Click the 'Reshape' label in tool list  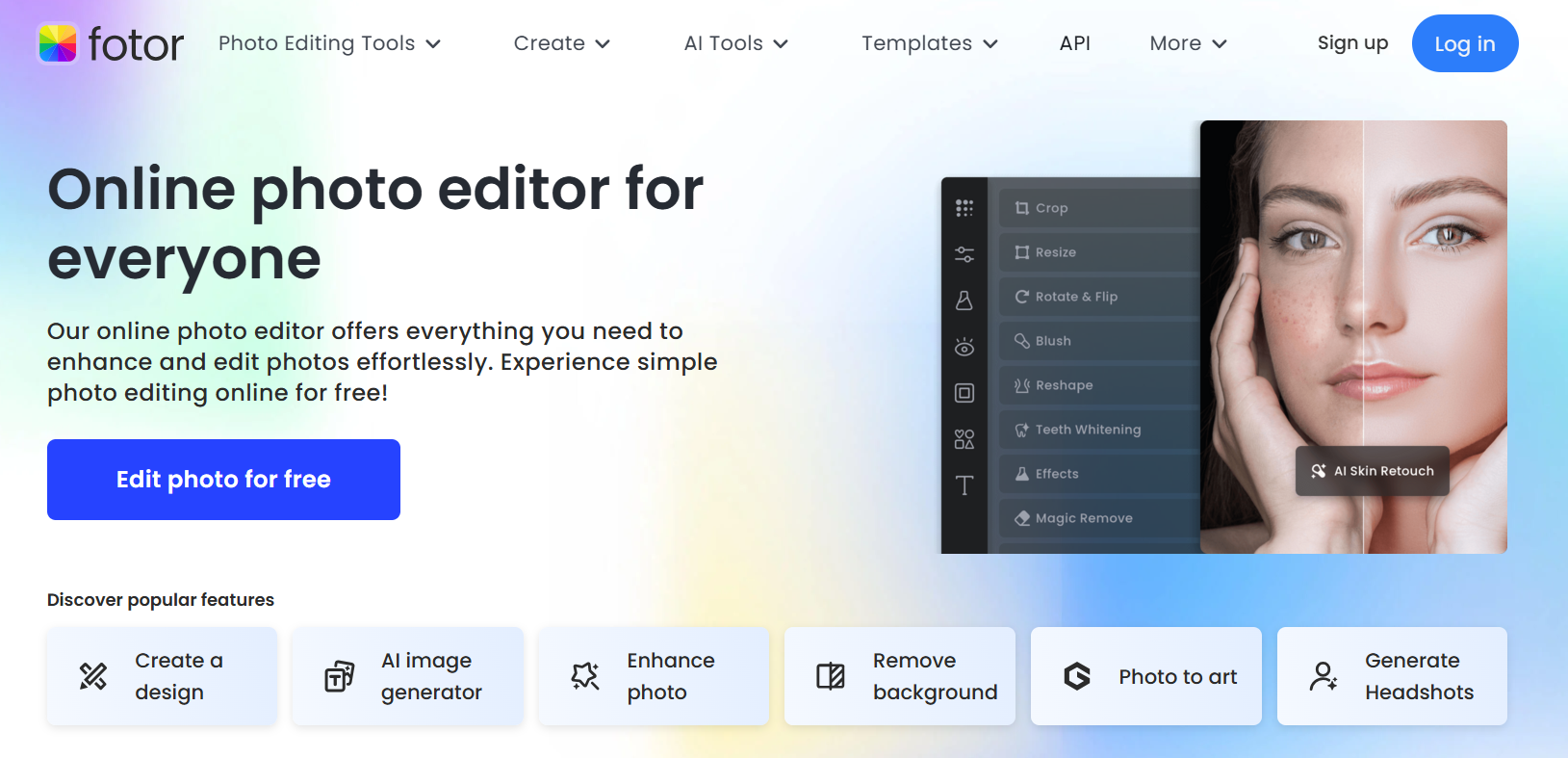(1065, 385)
